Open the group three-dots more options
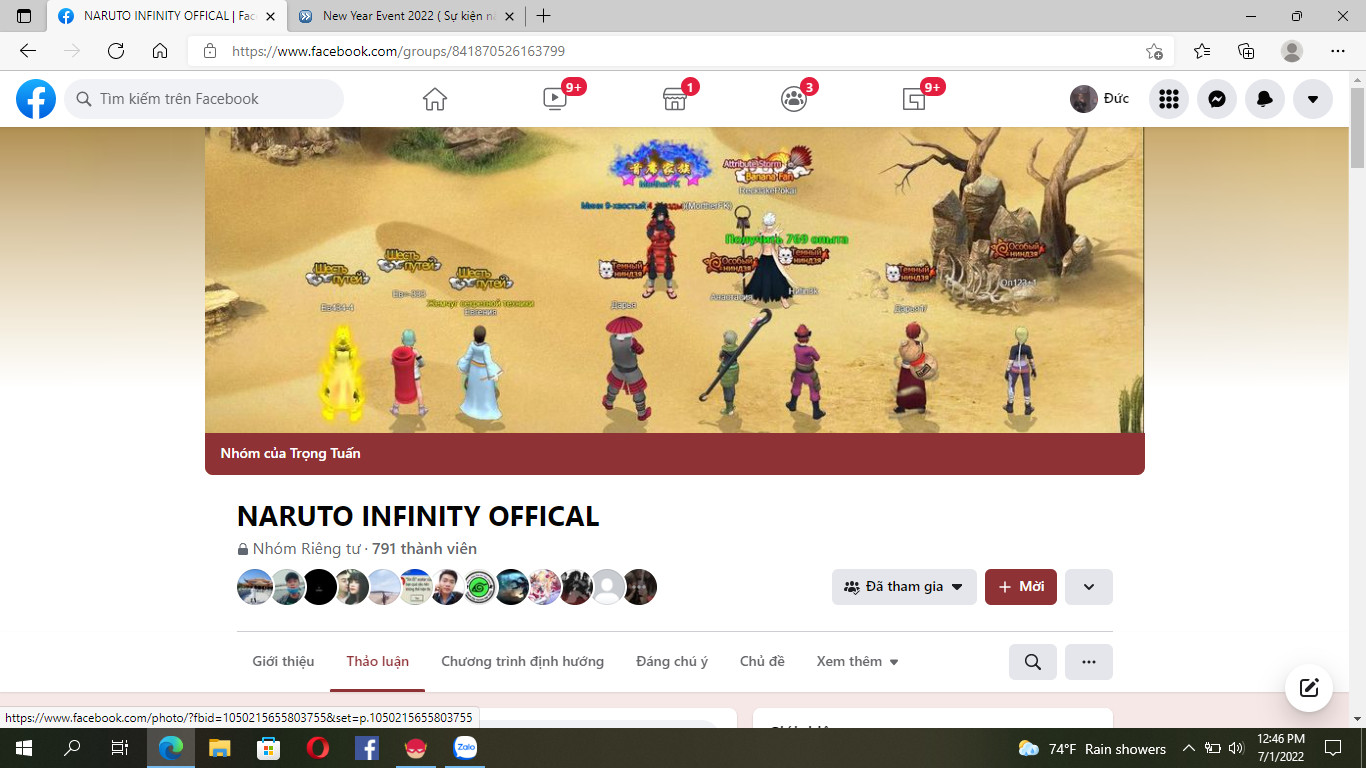The width and height of the screenshot is (1366, 768). tap(1089, 662)
